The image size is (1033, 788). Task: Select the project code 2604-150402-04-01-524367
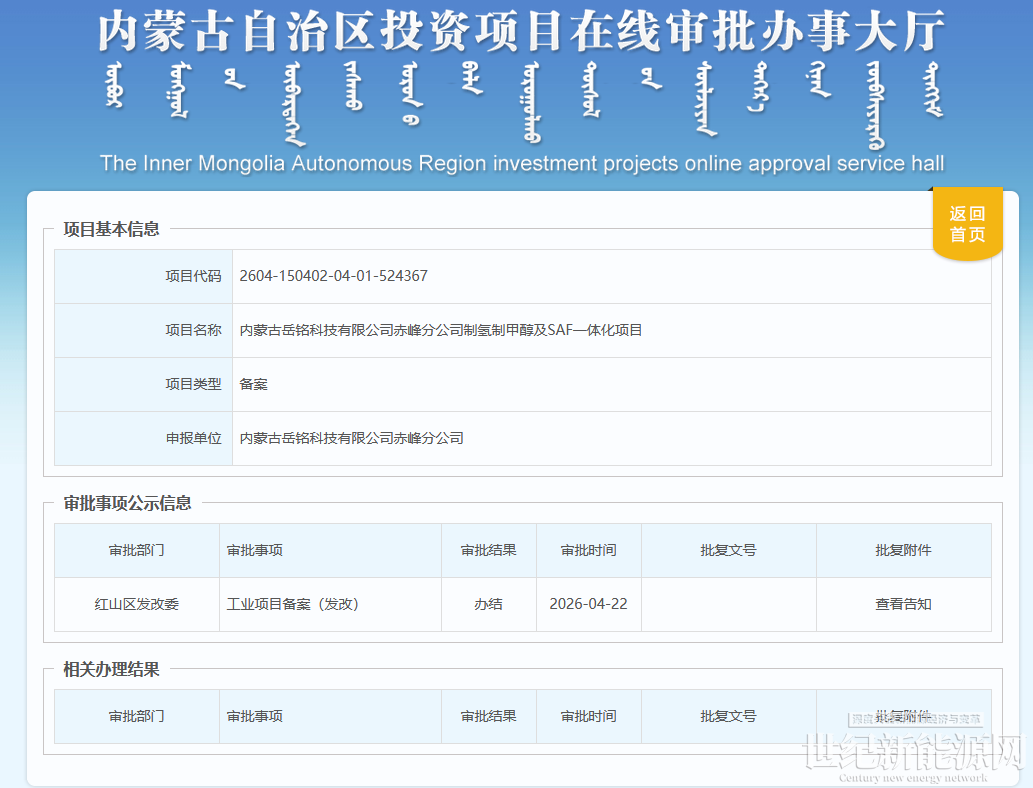coord(333,276)
